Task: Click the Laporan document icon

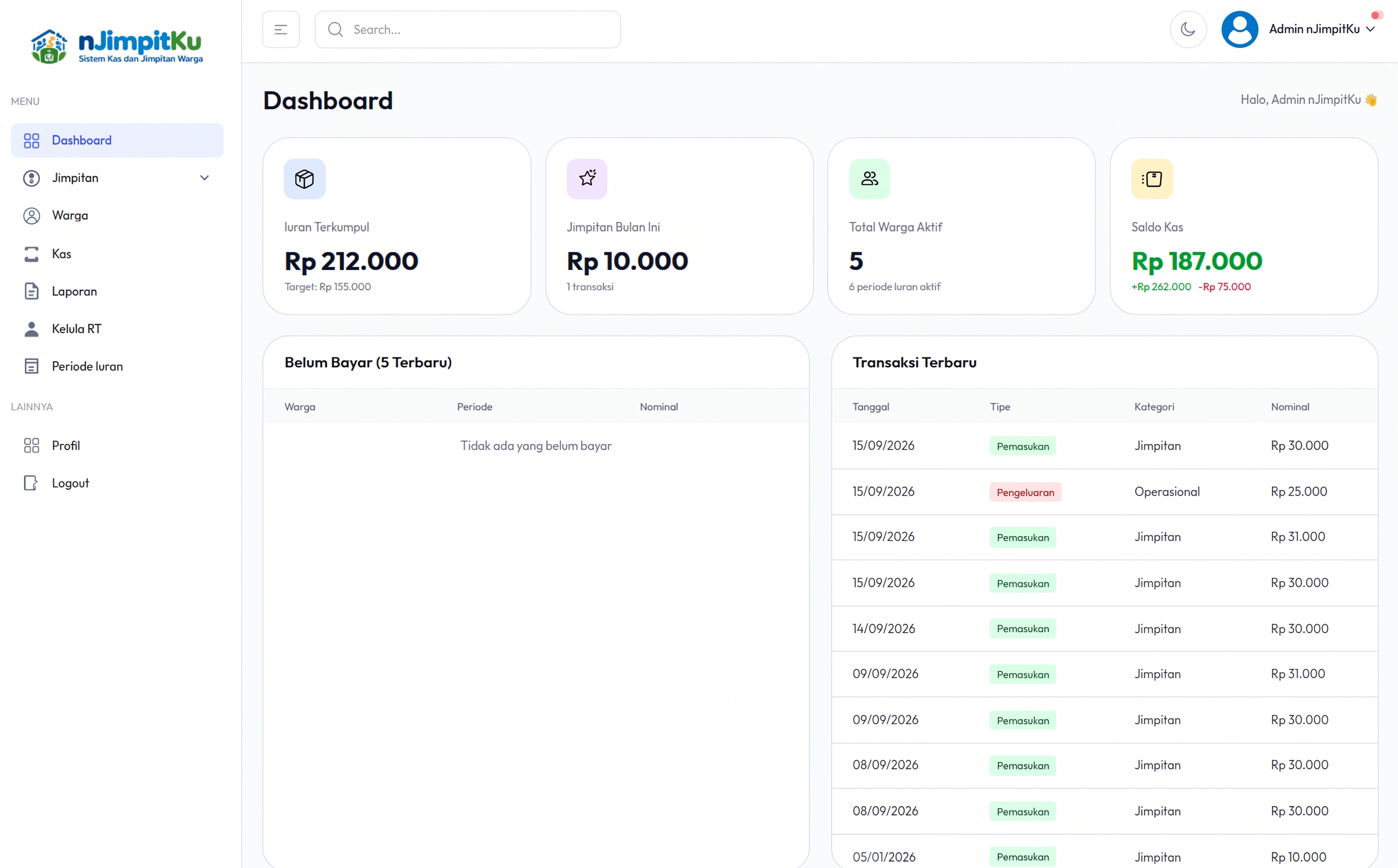Action: pos(31,291)
